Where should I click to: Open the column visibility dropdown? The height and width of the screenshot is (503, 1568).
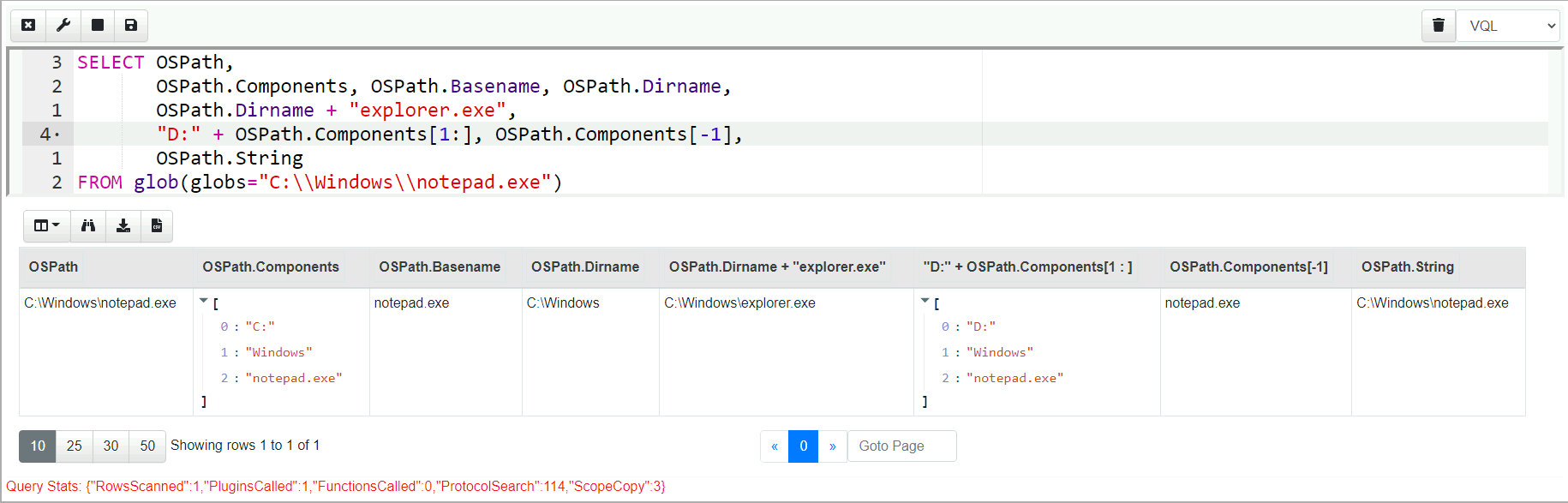pos(46,226)
